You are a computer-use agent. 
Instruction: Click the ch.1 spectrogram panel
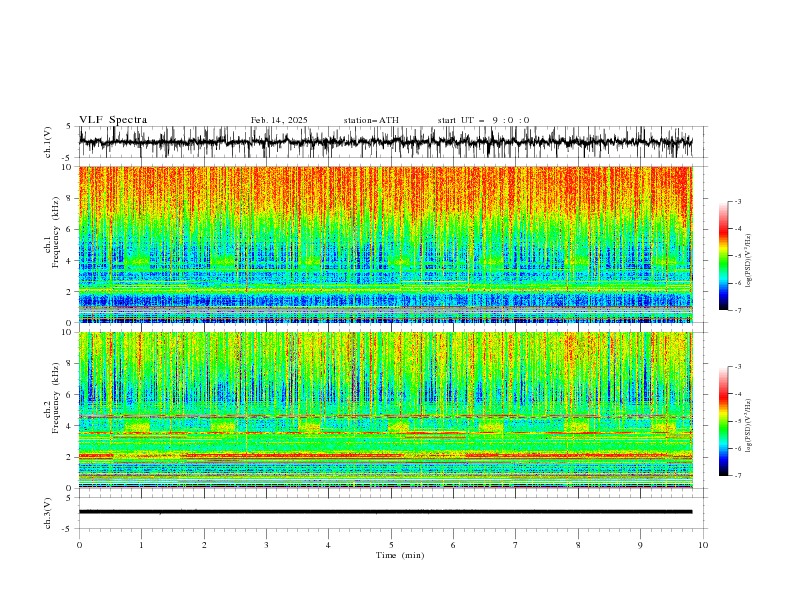tap(386, 244)
